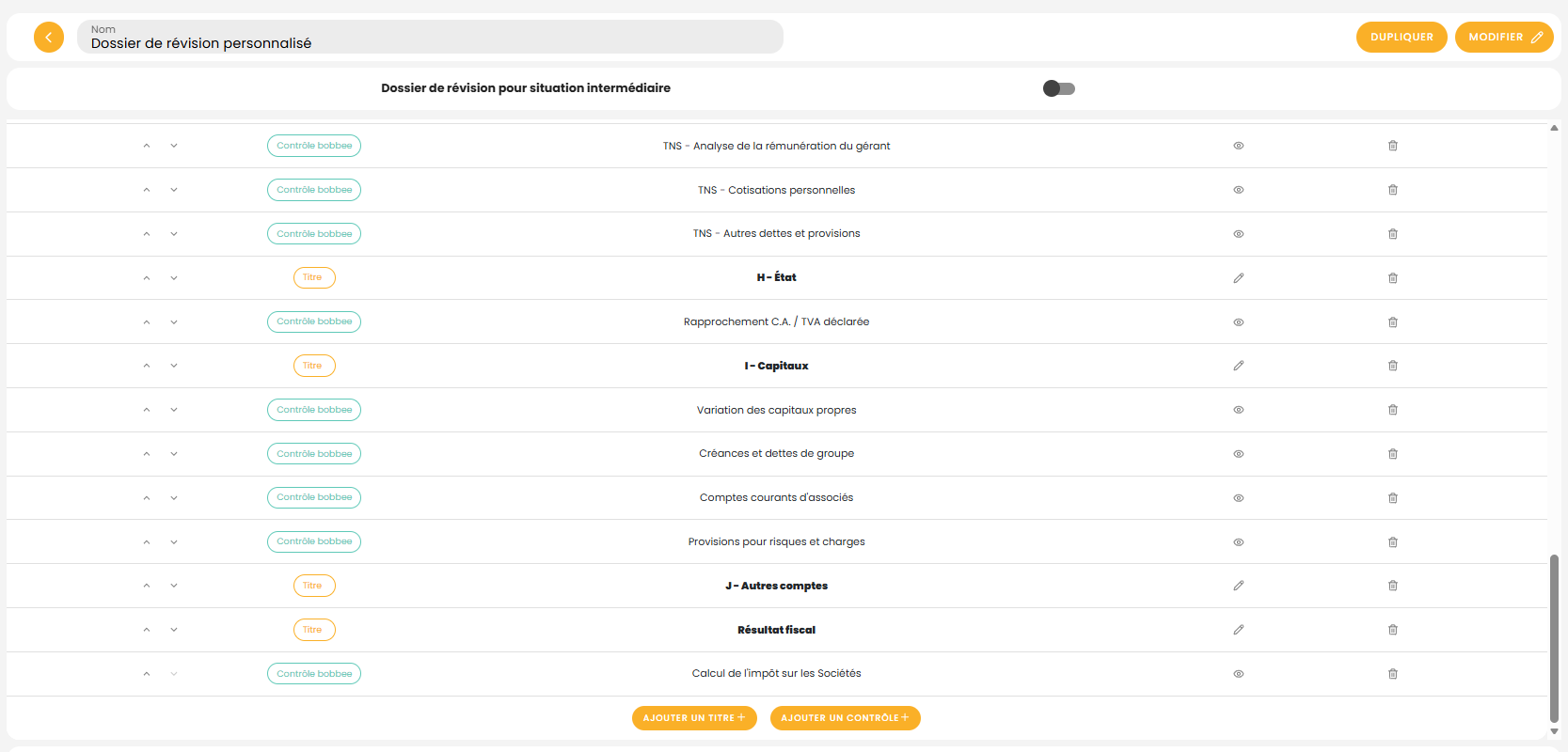The image size is (1568, 752).
Task: Edit the J - Autres comptes title
Action: pyautogui.click(x=1239, y=586)
